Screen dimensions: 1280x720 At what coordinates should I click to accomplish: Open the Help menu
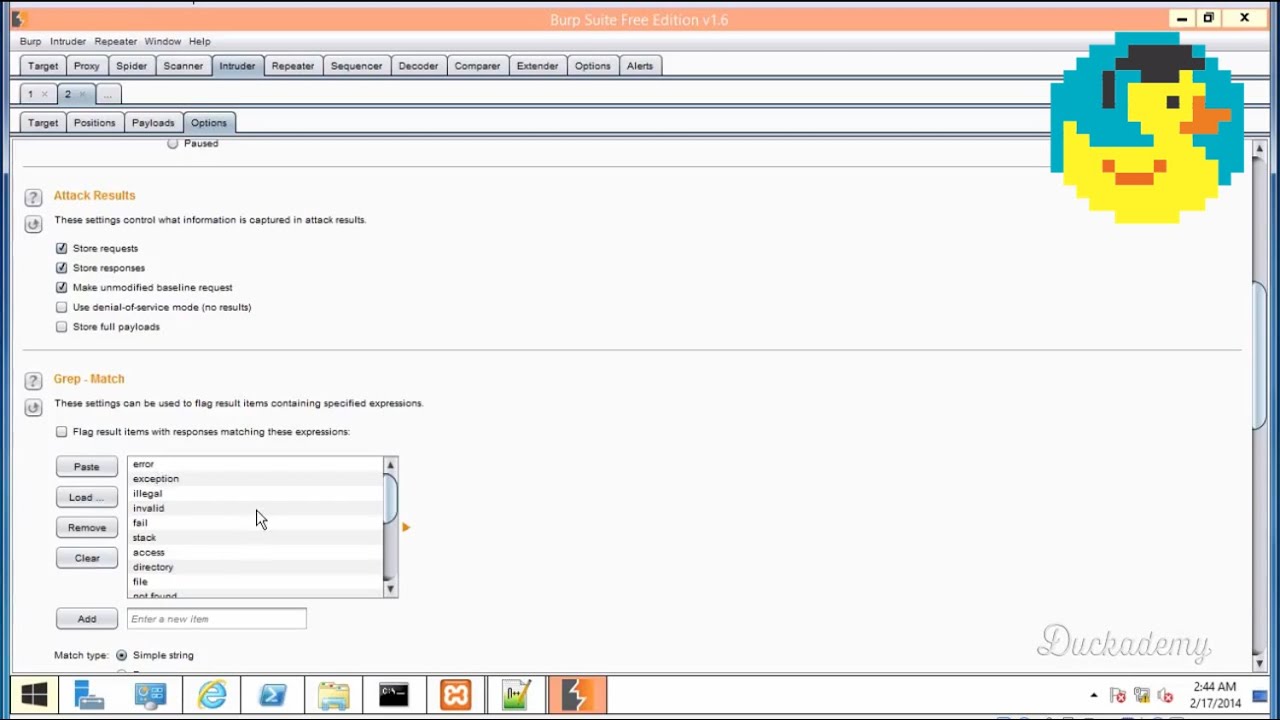tap(199, 41)
